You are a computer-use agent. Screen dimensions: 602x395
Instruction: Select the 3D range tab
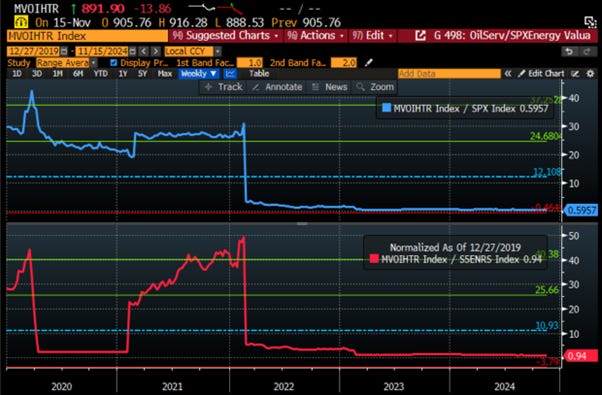point(37,74)
